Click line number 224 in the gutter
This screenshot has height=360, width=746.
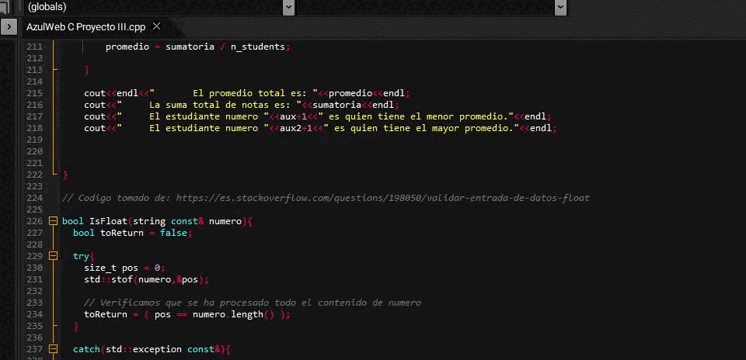(x=35, y=198)
